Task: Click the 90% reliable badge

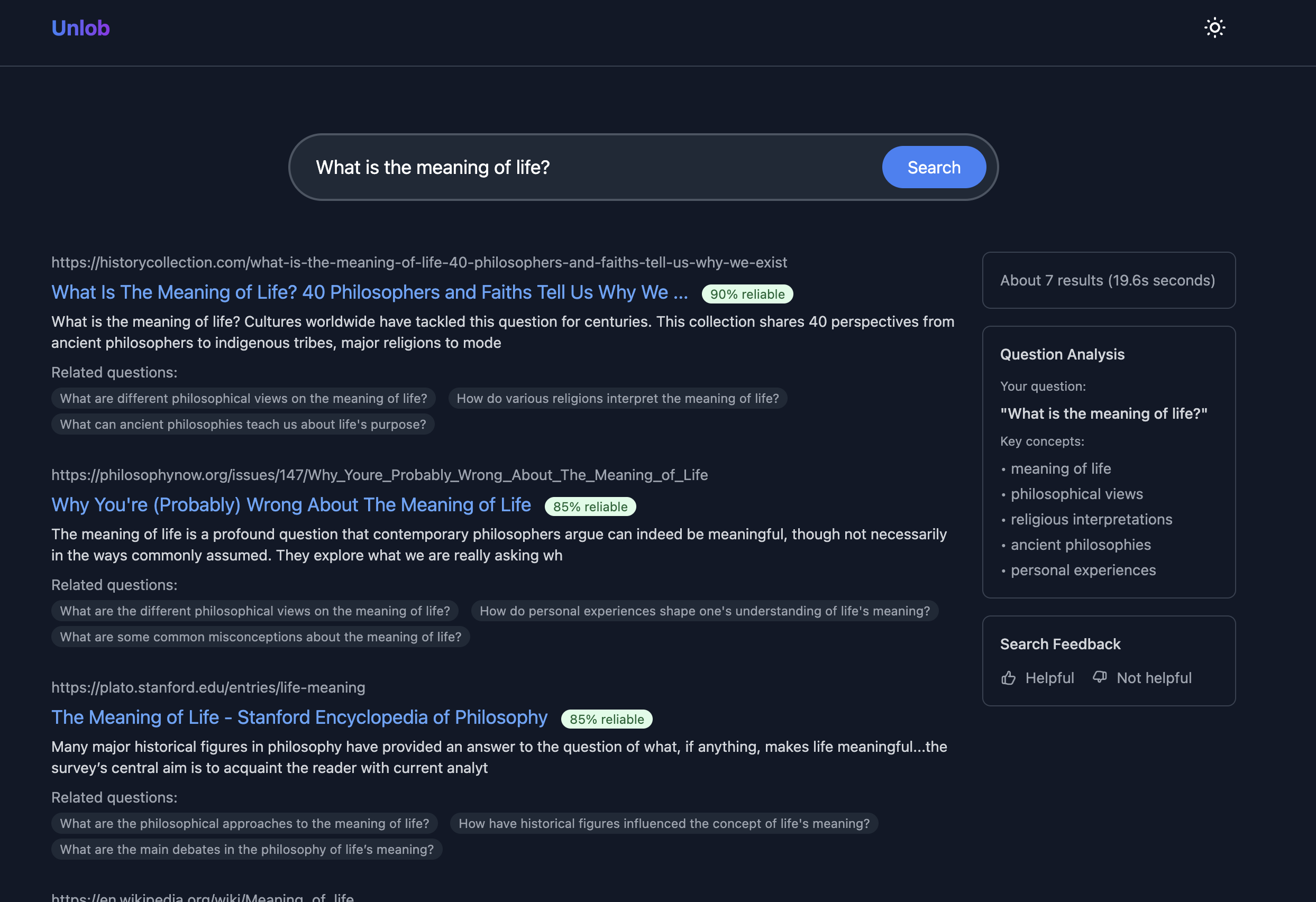Action: tap(747, 294)
